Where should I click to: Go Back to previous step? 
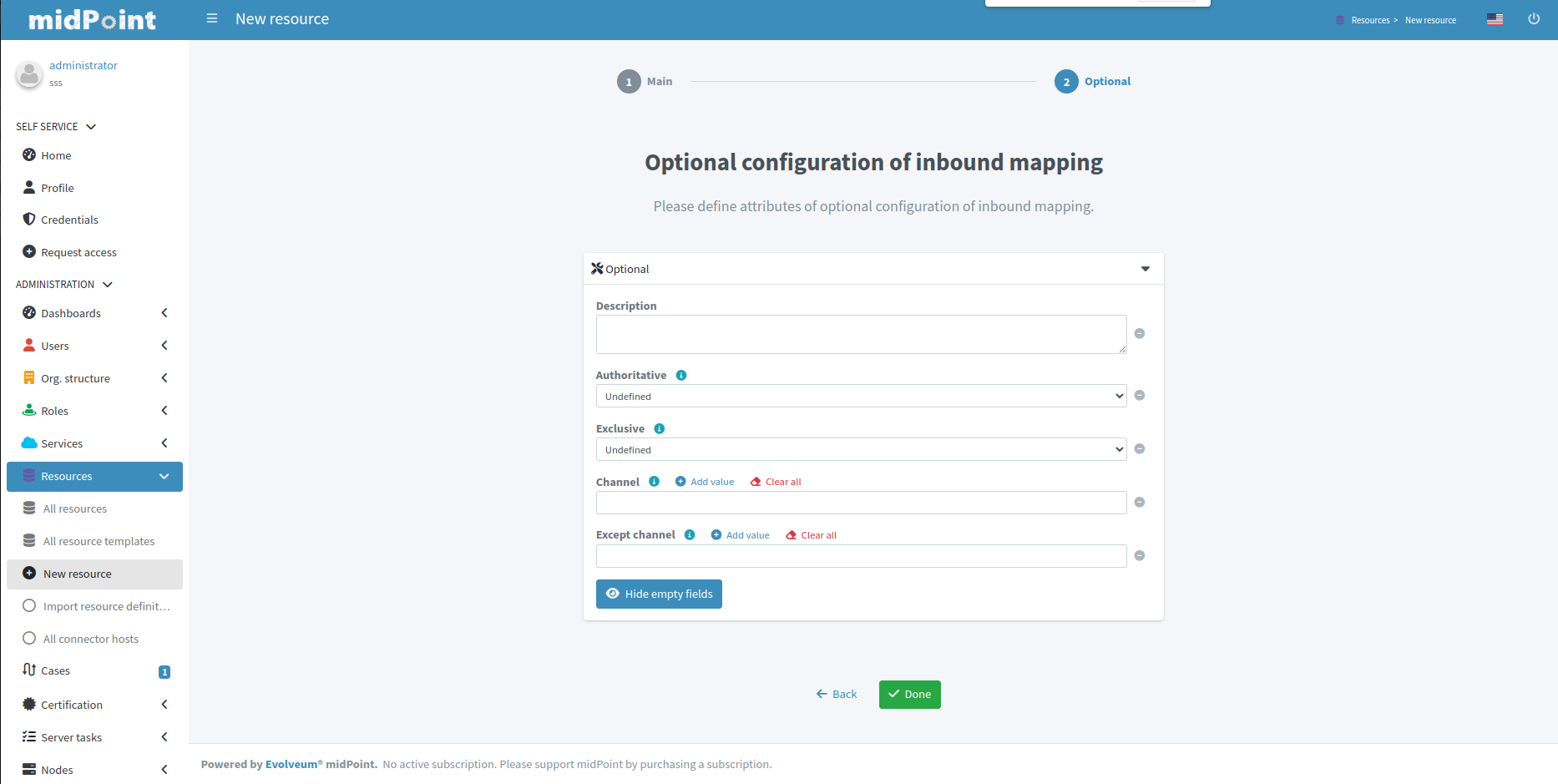coord(837,695)
